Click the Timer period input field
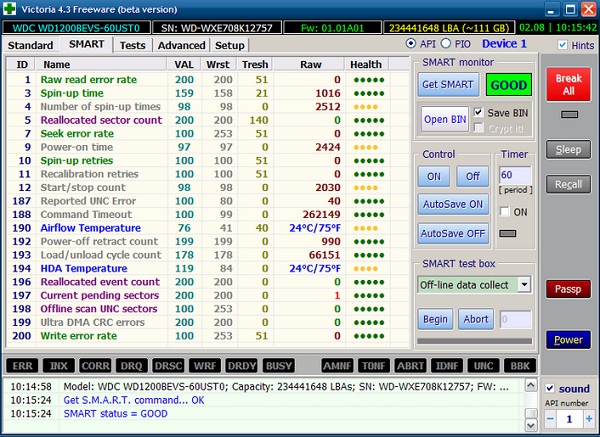The width and height of the screenshot is (600, 437). point(513,175)
